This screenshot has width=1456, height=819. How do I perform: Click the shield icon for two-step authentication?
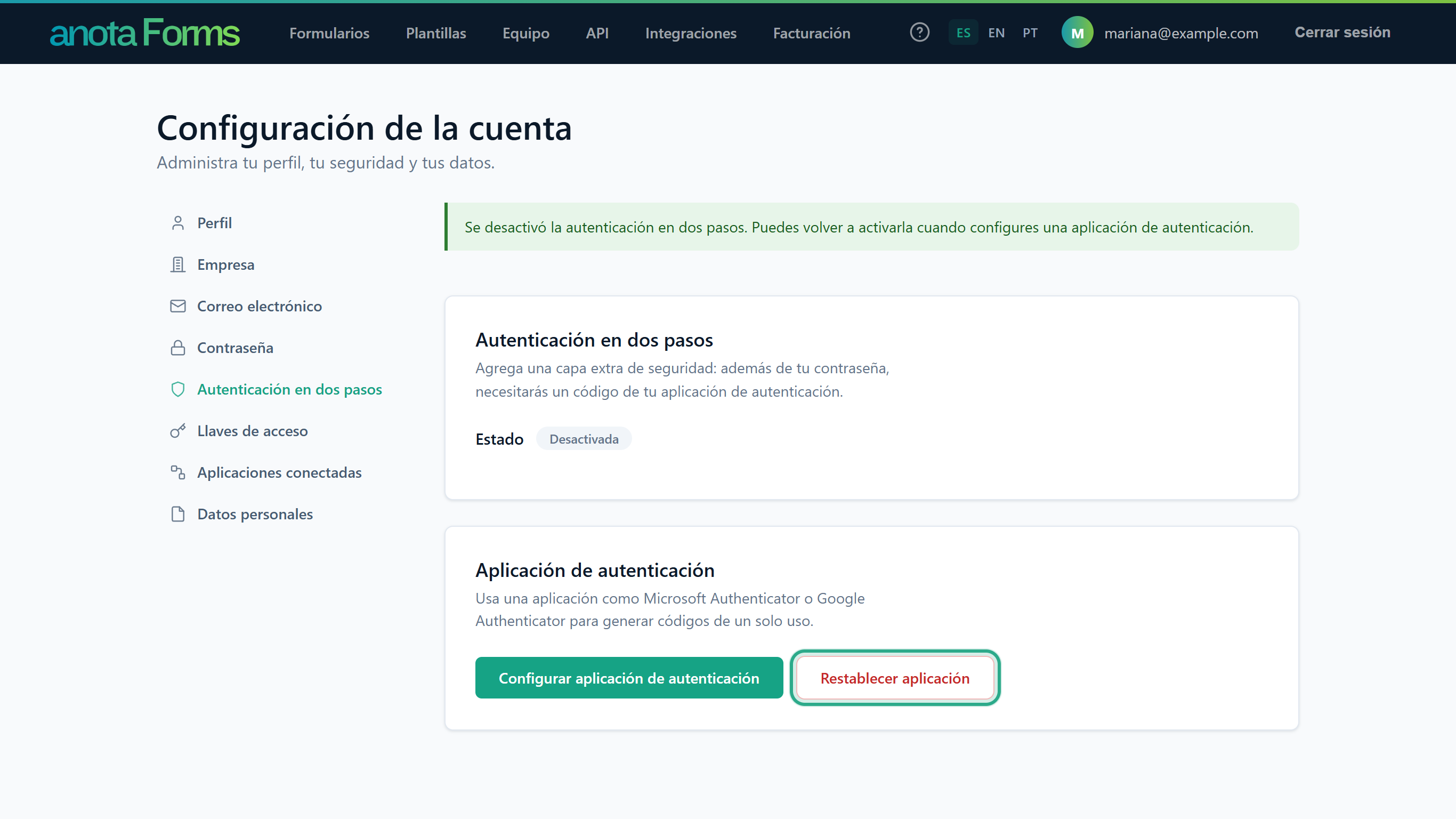[x=178, y=389]
